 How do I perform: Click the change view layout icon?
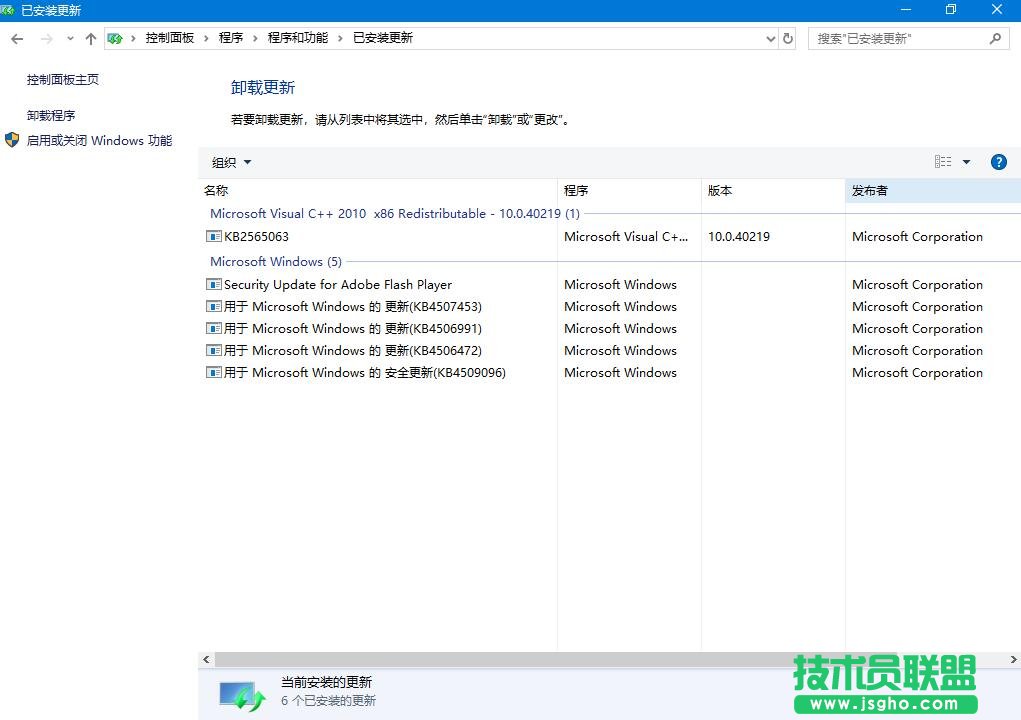(943, 161)
